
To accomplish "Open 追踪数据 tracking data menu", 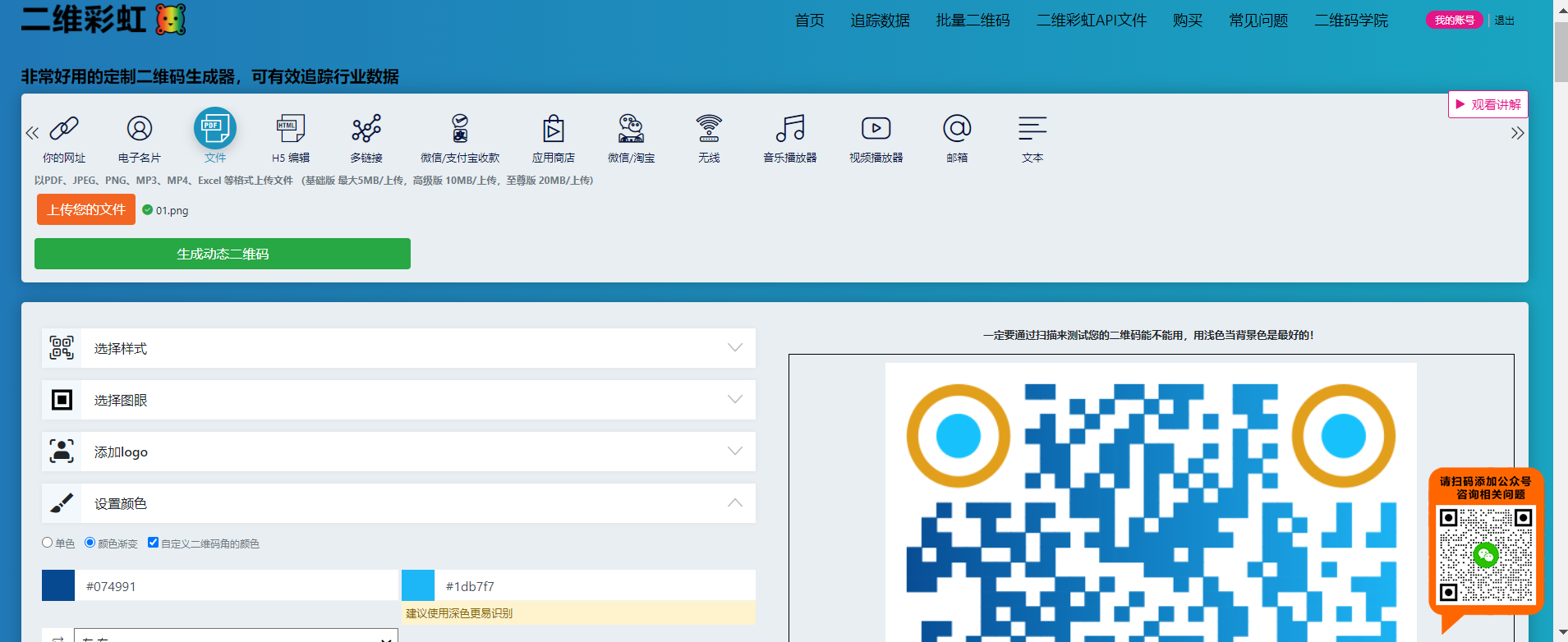I will pyautogui.click(x=880, y=21).
